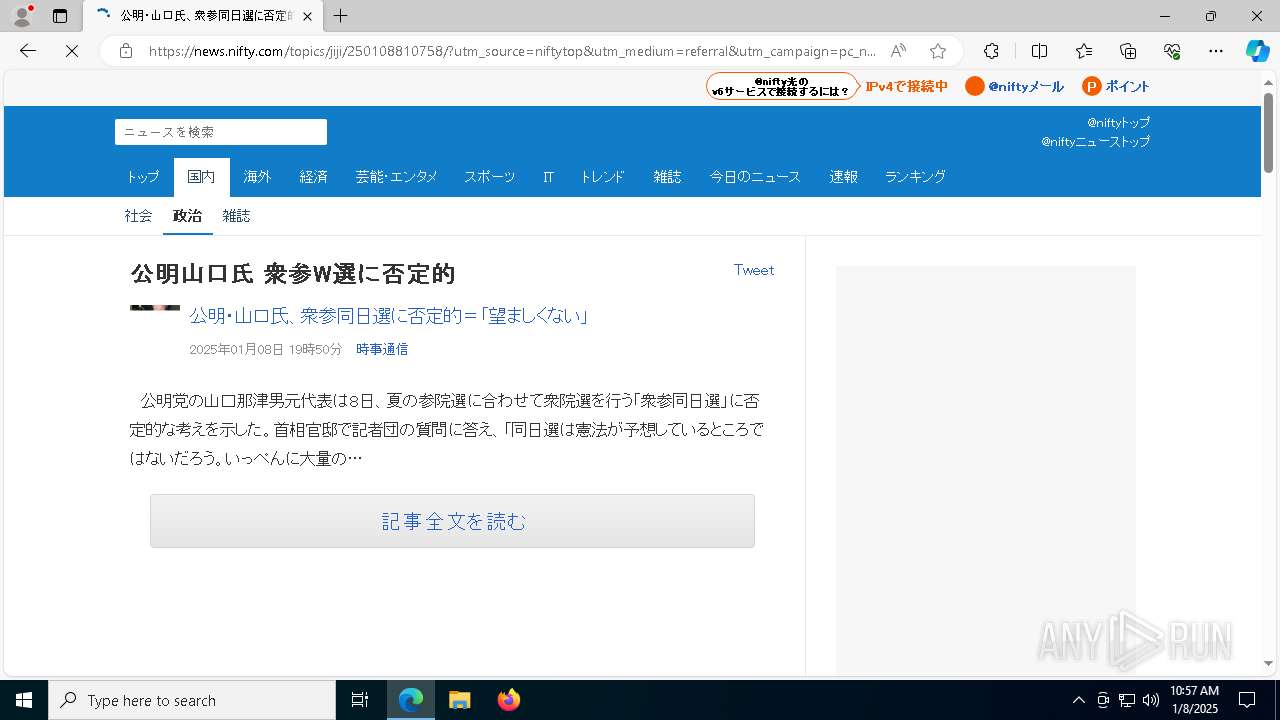1280x720 pixels.
Task: Open Settings and more menu
Action: point(1216,51)
